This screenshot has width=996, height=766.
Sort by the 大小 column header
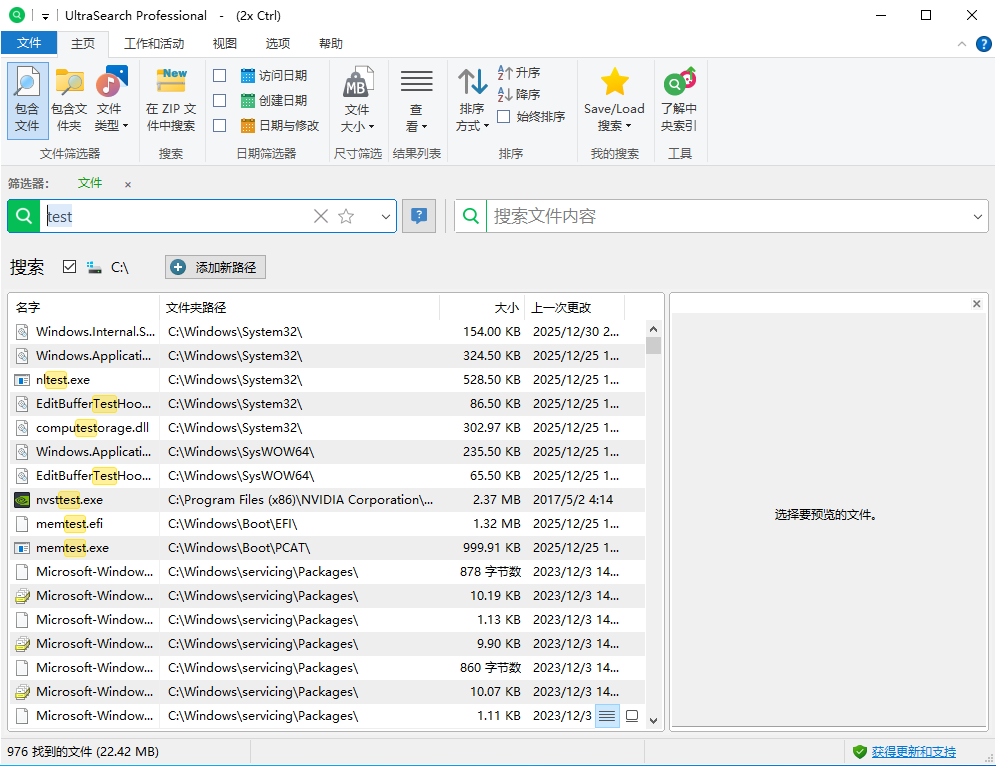tap(483, 307)
